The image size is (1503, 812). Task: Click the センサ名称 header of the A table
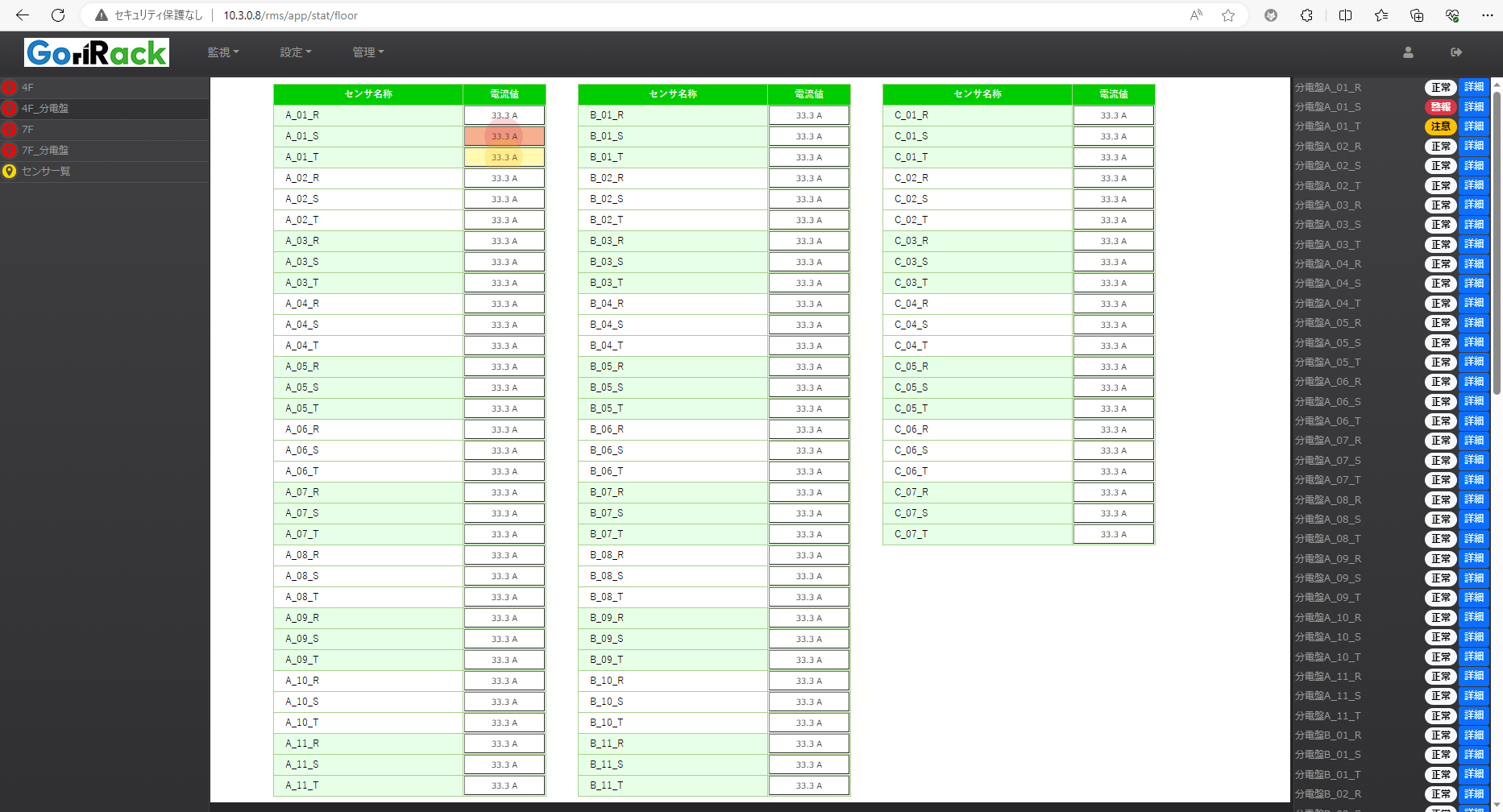point(368,94)
